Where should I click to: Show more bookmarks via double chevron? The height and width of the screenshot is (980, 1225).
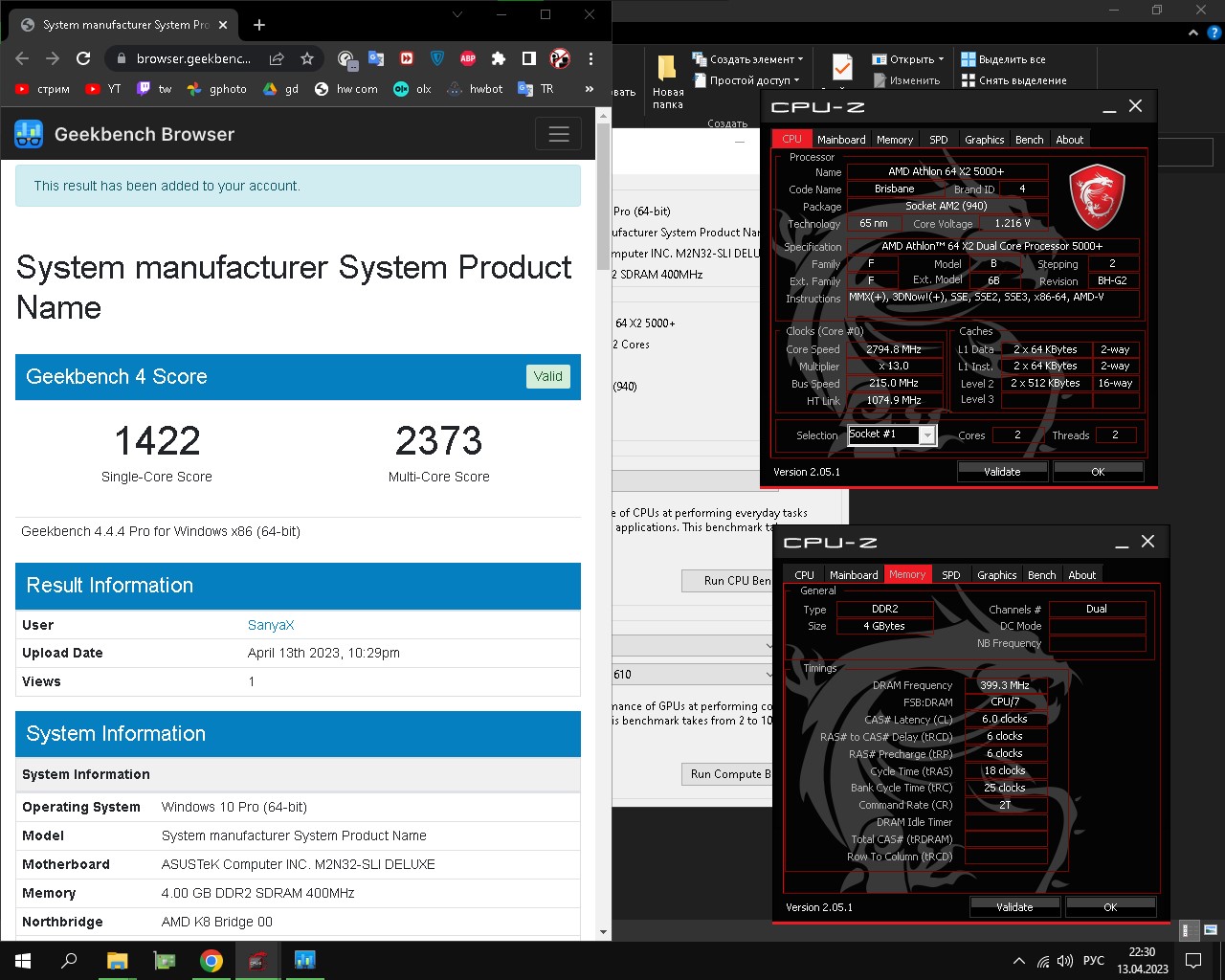click(x=589, y=89)
